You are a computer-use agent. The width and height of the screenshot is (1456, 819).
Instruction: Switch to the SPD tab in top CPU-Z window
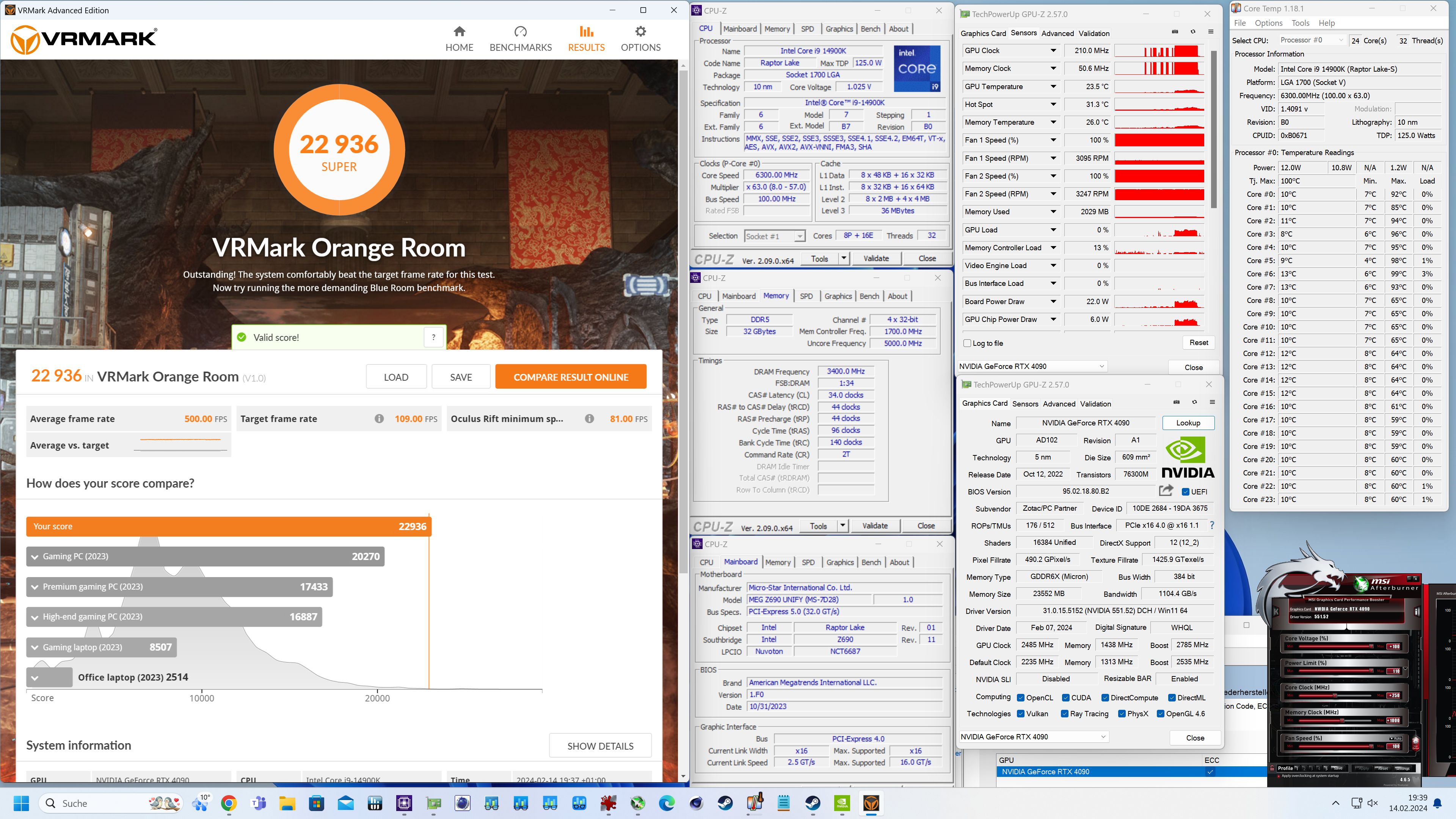[x=807, y=29]
